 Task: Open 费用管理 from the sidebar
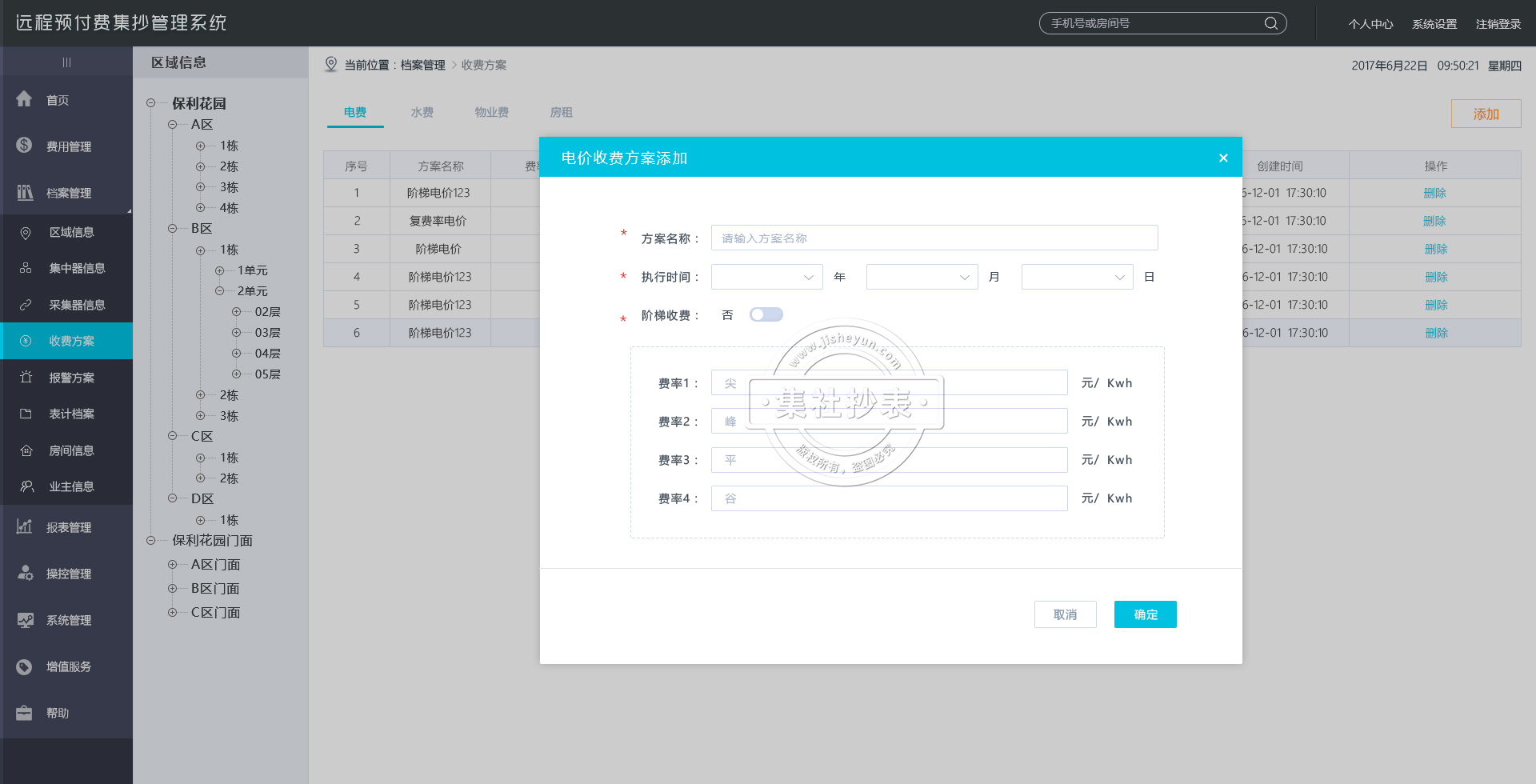tap(24, 146)
